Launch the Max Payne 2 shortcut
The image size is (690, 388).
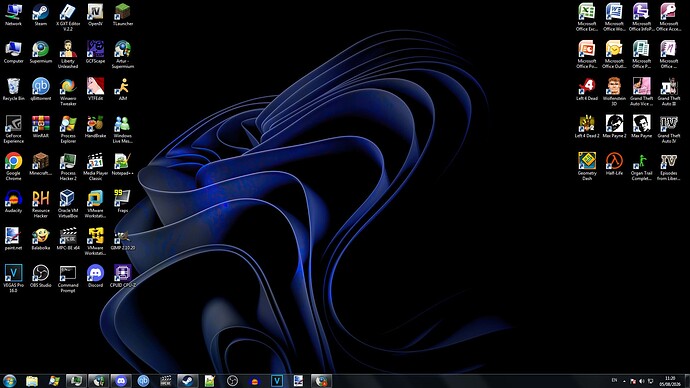click(x=614, y=127)
